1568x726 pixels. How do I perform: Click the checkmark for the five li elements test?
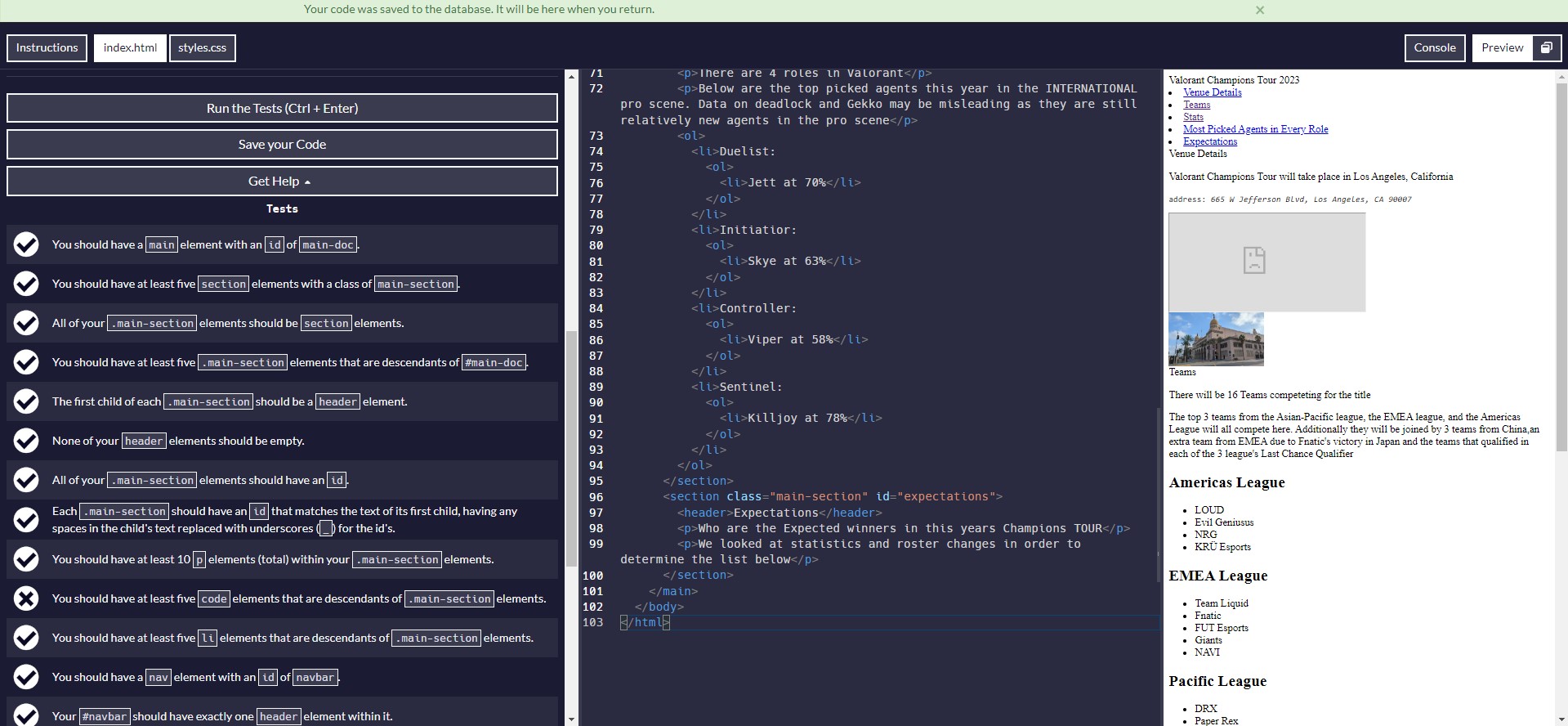pyautogui.click(x=26, y=638)
